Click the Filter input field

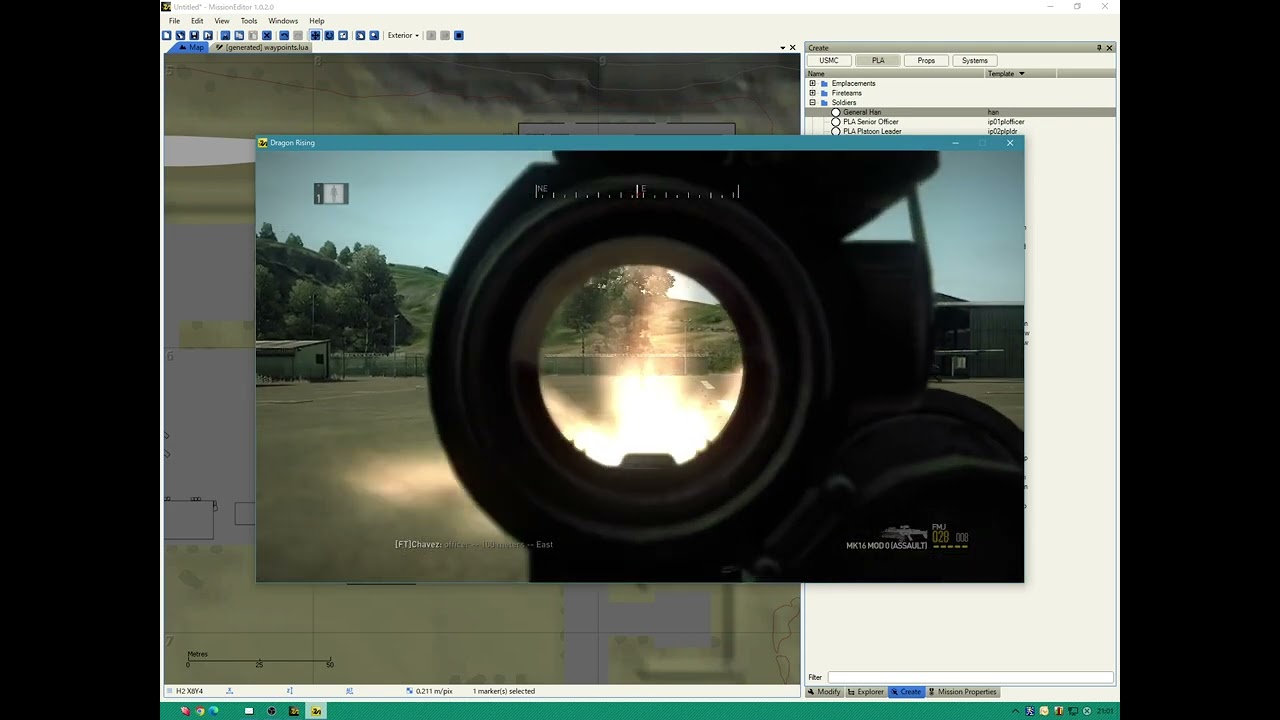970,677
